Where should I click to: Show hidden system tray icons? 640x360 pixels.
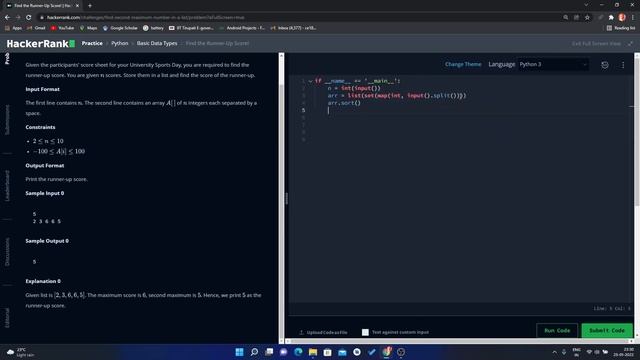[554, 352]
